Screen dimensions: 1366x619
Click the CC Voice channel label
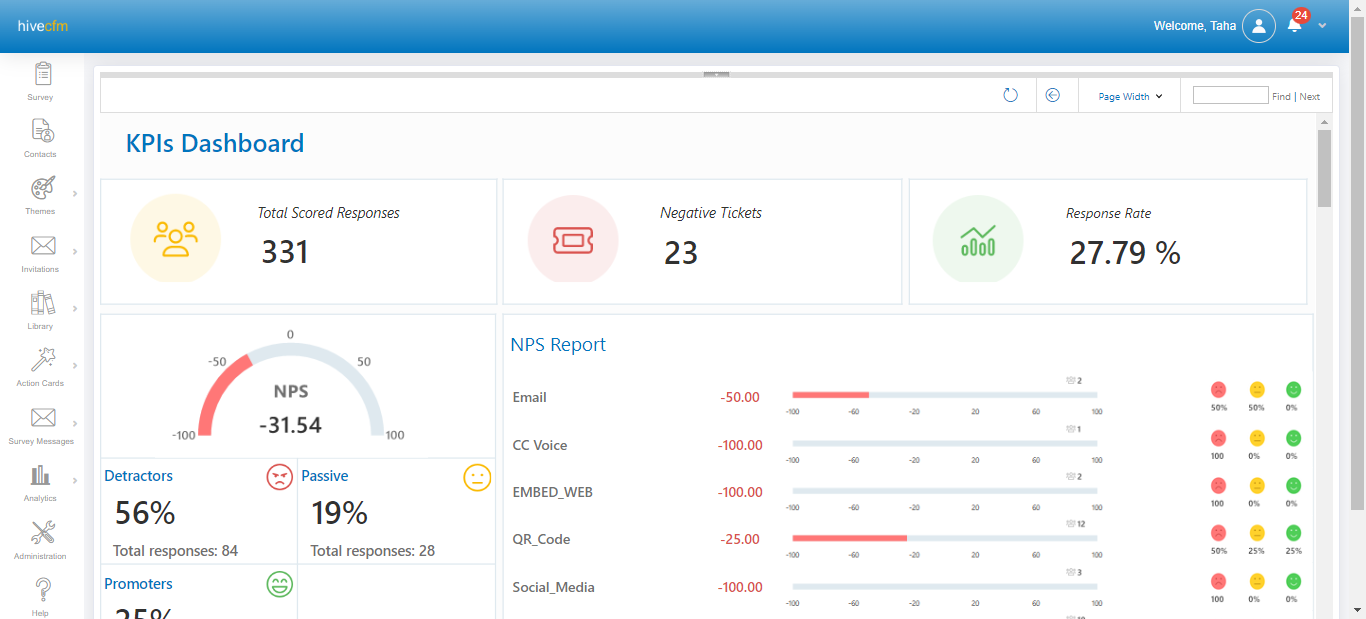[x=540, y=445]
